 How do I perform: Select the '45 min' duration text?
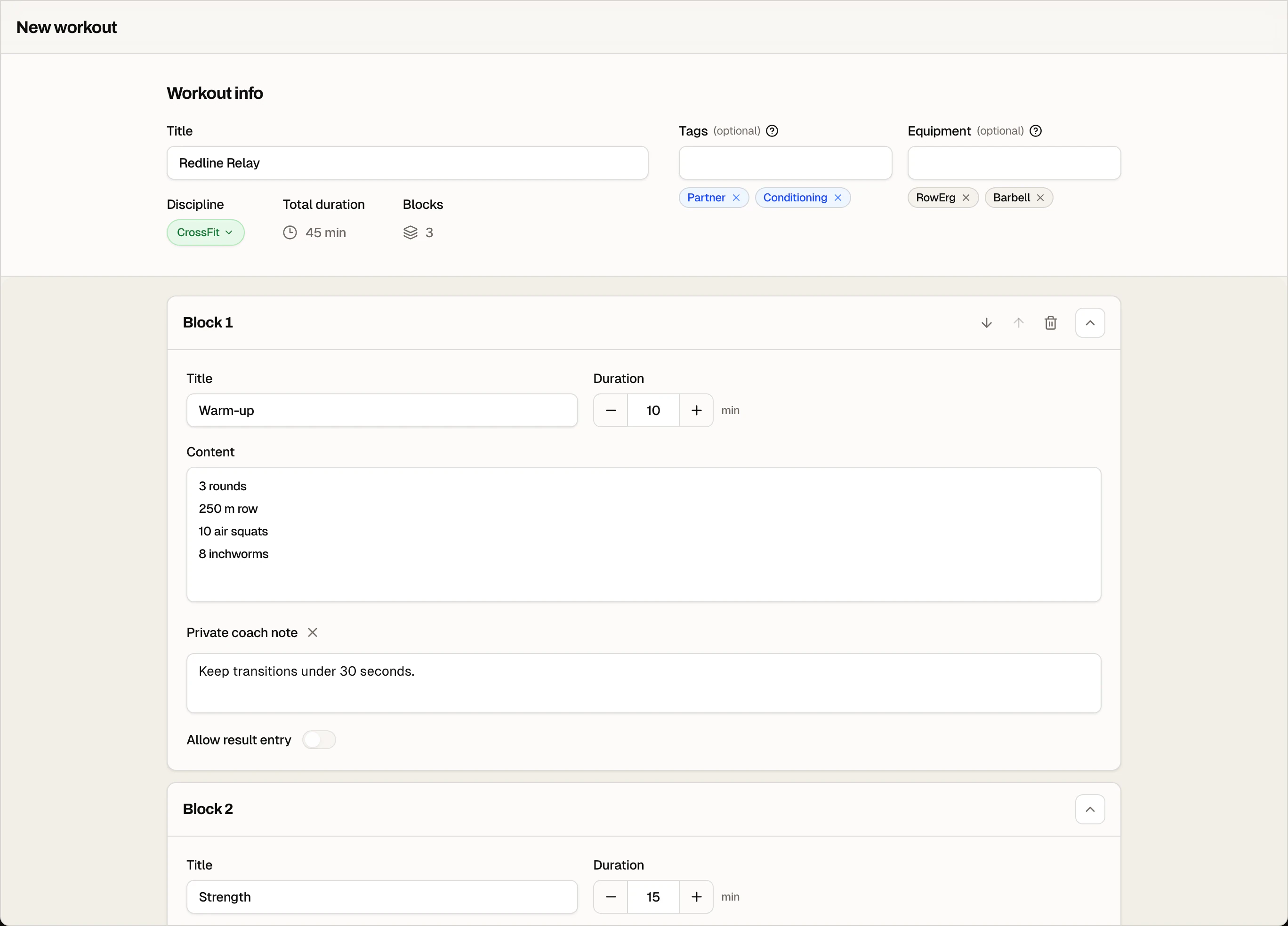325,233
